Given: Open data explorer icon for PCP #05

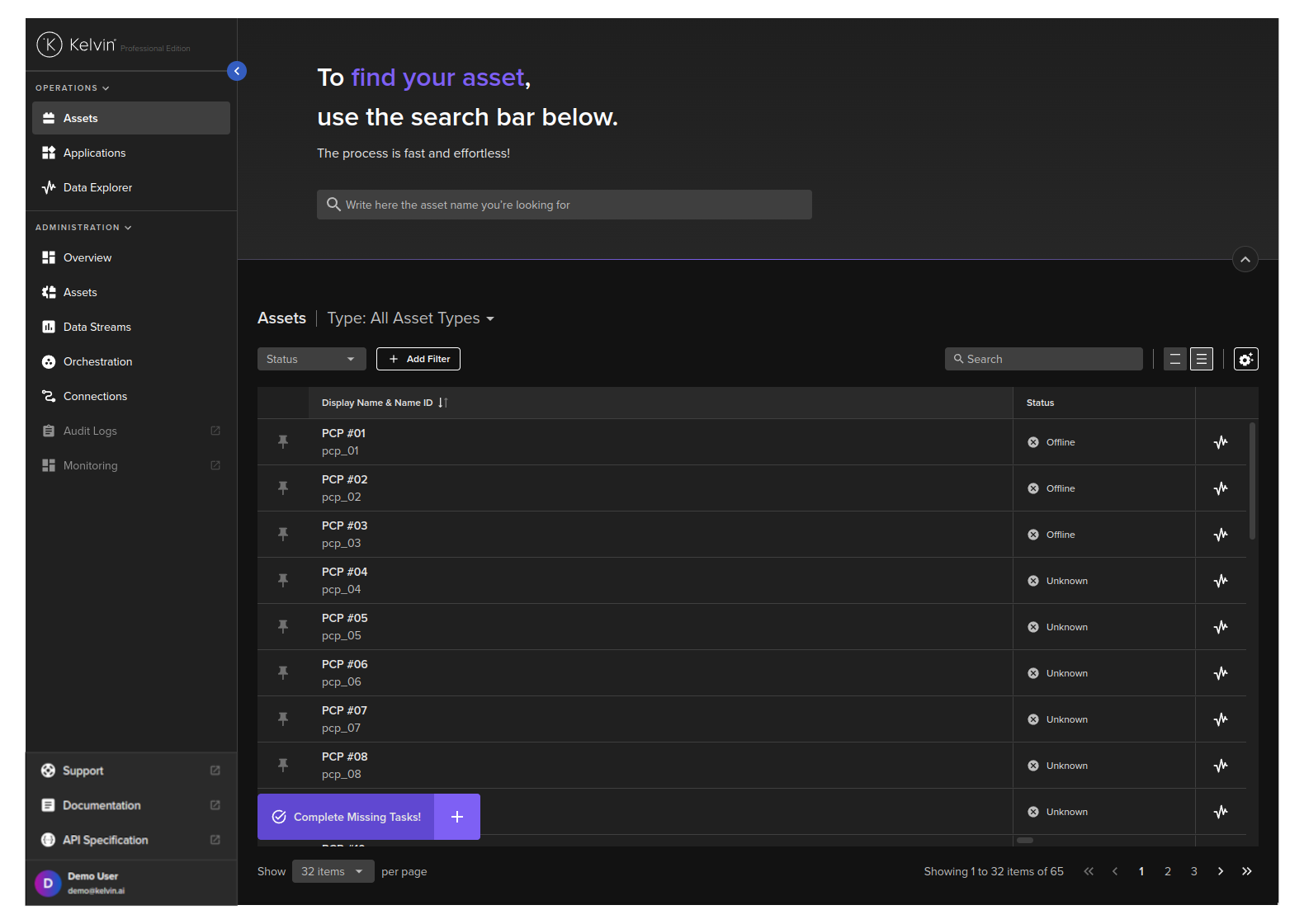Looking at the screenshot, I should pos(1221,627).
